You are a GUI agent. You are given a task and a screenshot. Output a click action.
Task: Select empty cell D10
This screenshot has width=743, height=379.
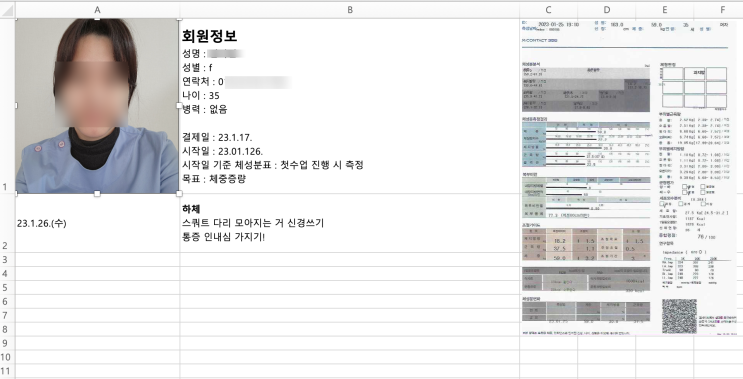pyautogui.click(x=607, y=357)
